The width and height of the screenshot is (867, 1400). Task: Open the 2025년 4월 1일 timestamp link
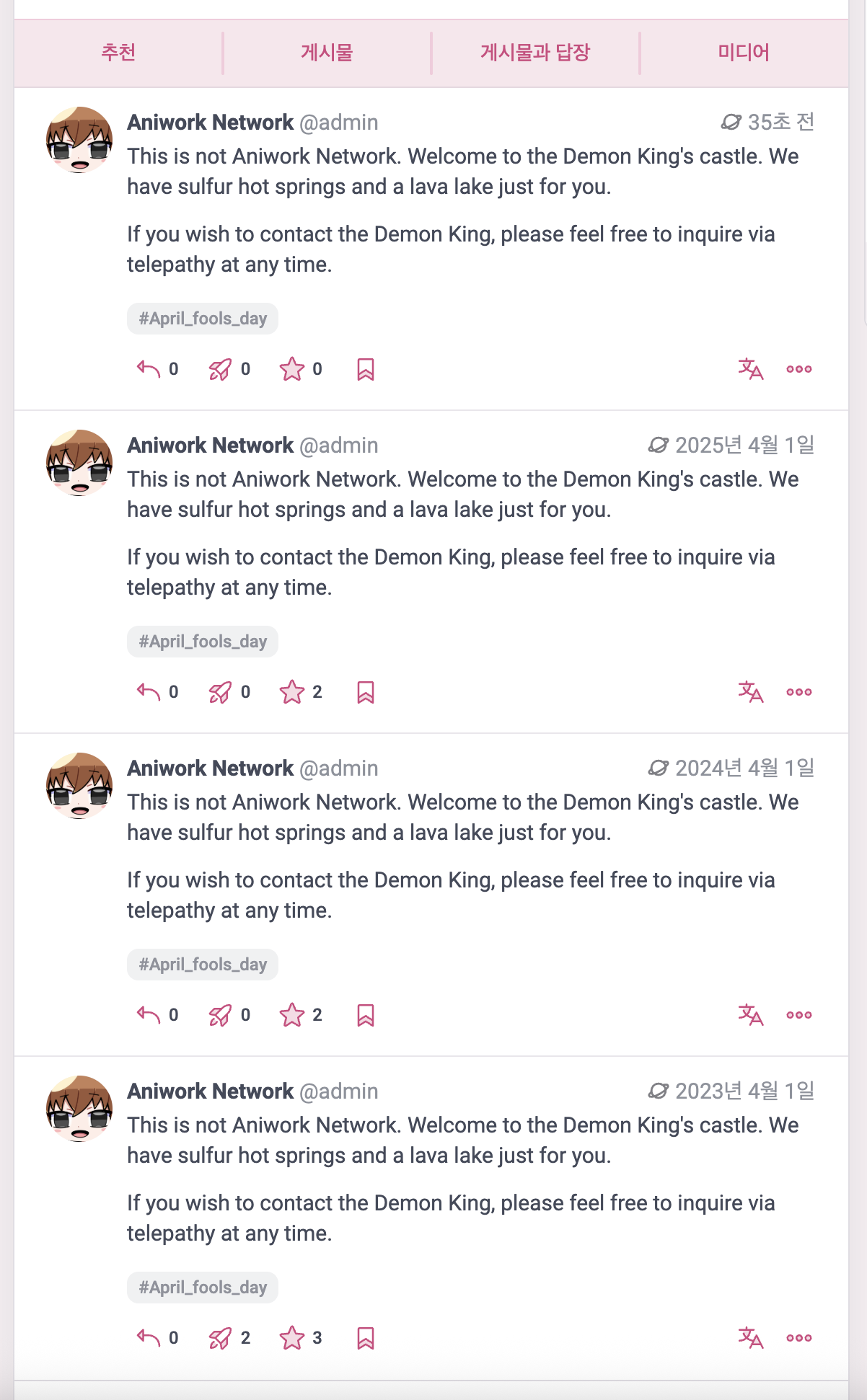coord(744,446)
